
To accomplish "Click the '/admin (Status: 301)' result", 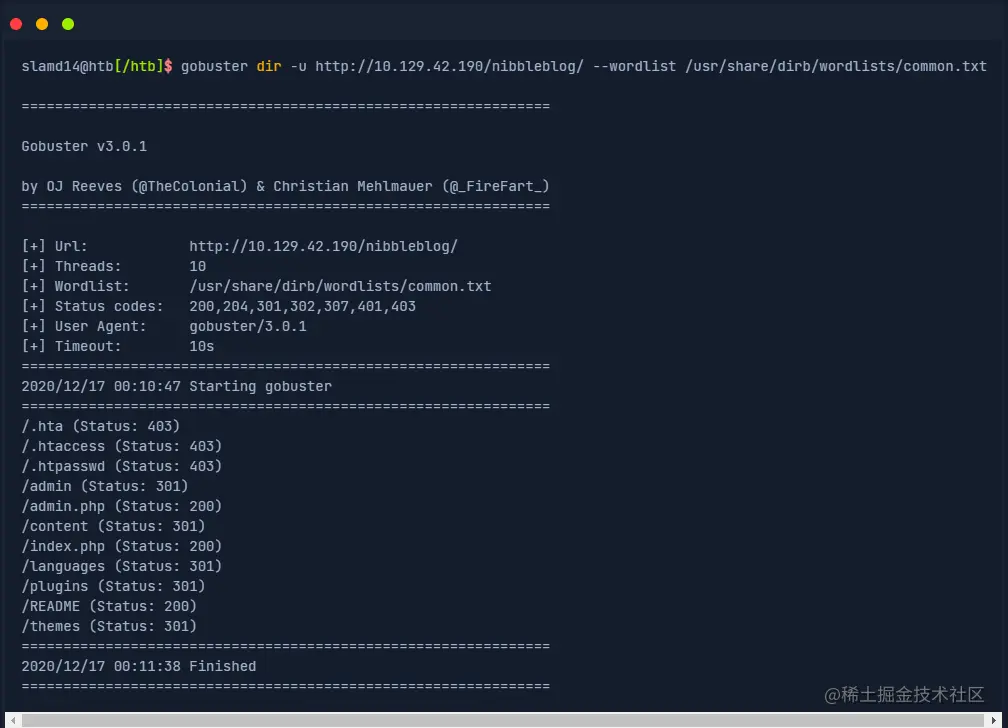I will point(105,486).
